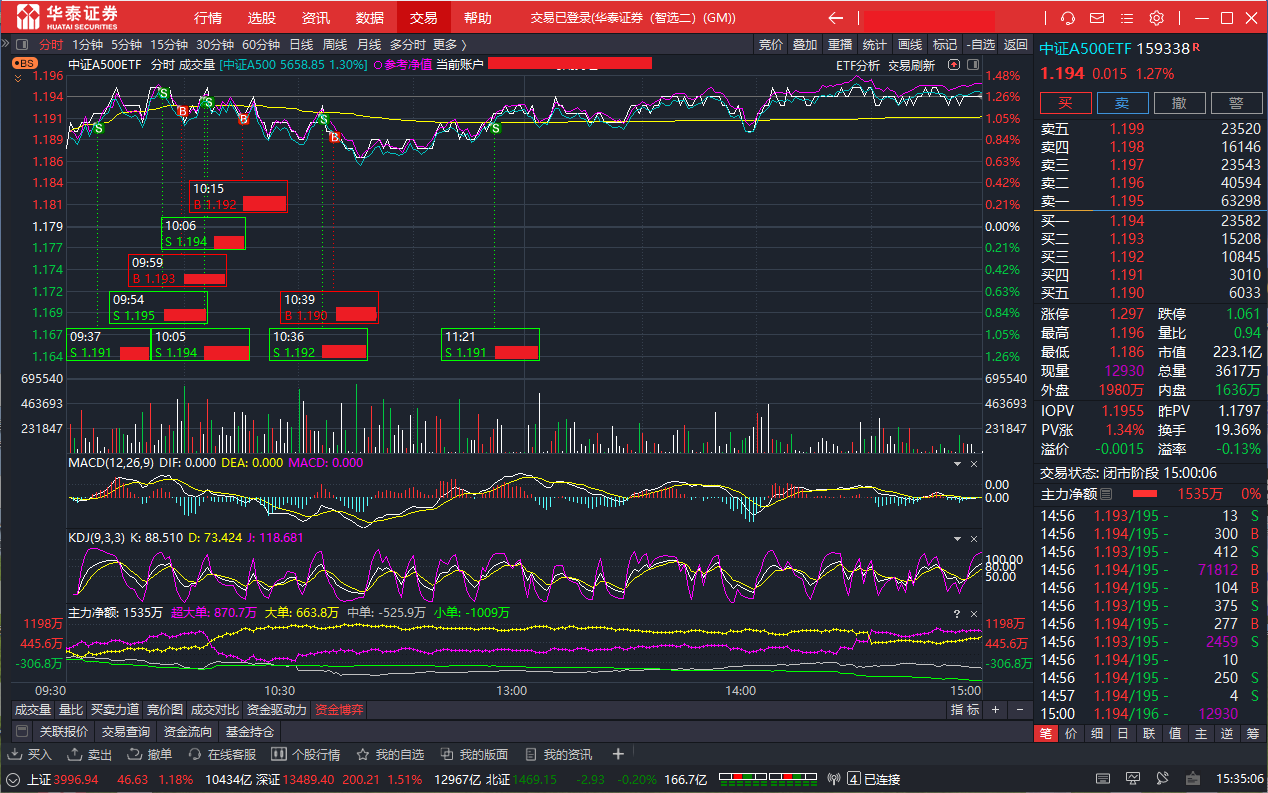1268x793 pixels.
Task: Click the red 买 buy button
Action: point(1065,103)
